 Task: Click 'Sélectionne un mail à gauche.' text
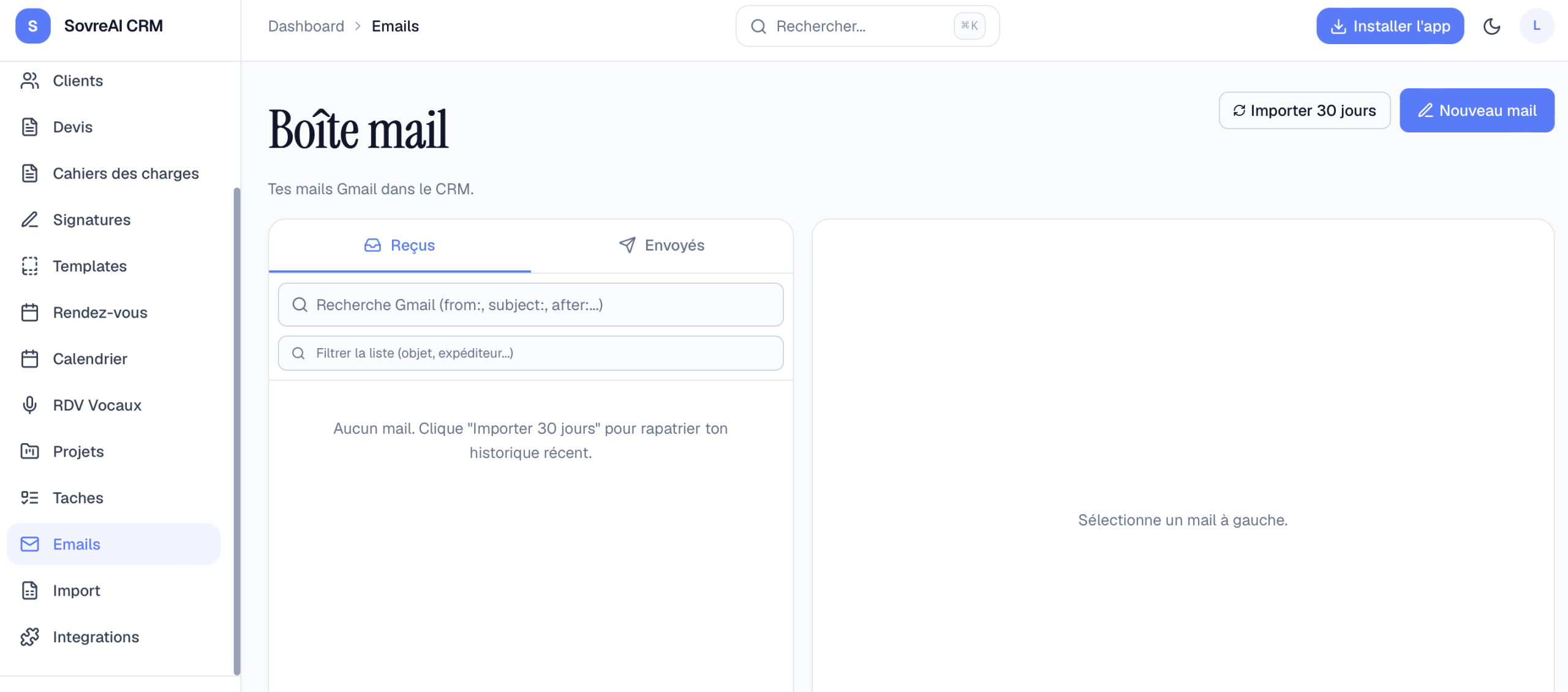tap(1183, 520)
